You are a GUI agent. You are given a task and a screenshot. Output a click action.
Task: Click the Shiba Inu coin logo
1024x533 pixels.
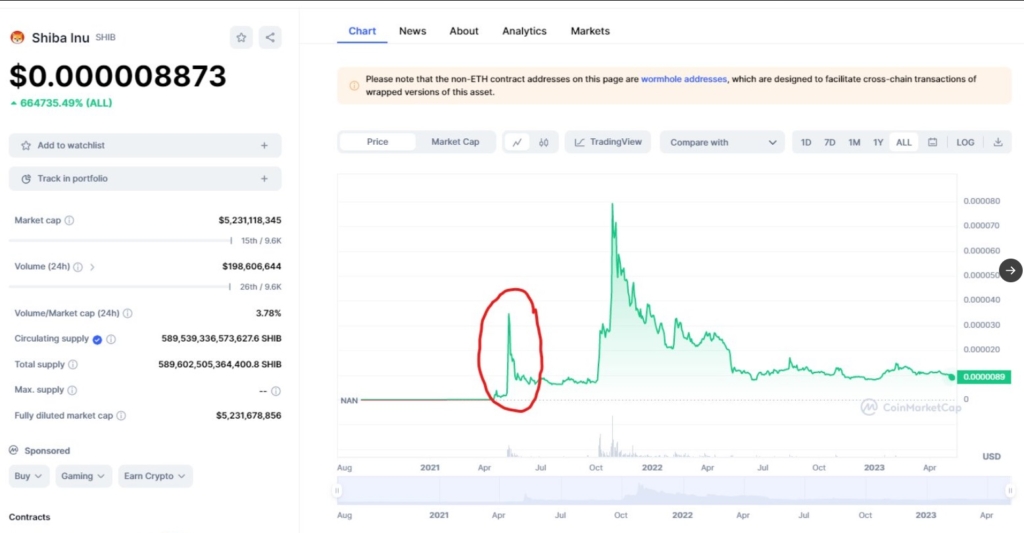(x=17, y=37)
